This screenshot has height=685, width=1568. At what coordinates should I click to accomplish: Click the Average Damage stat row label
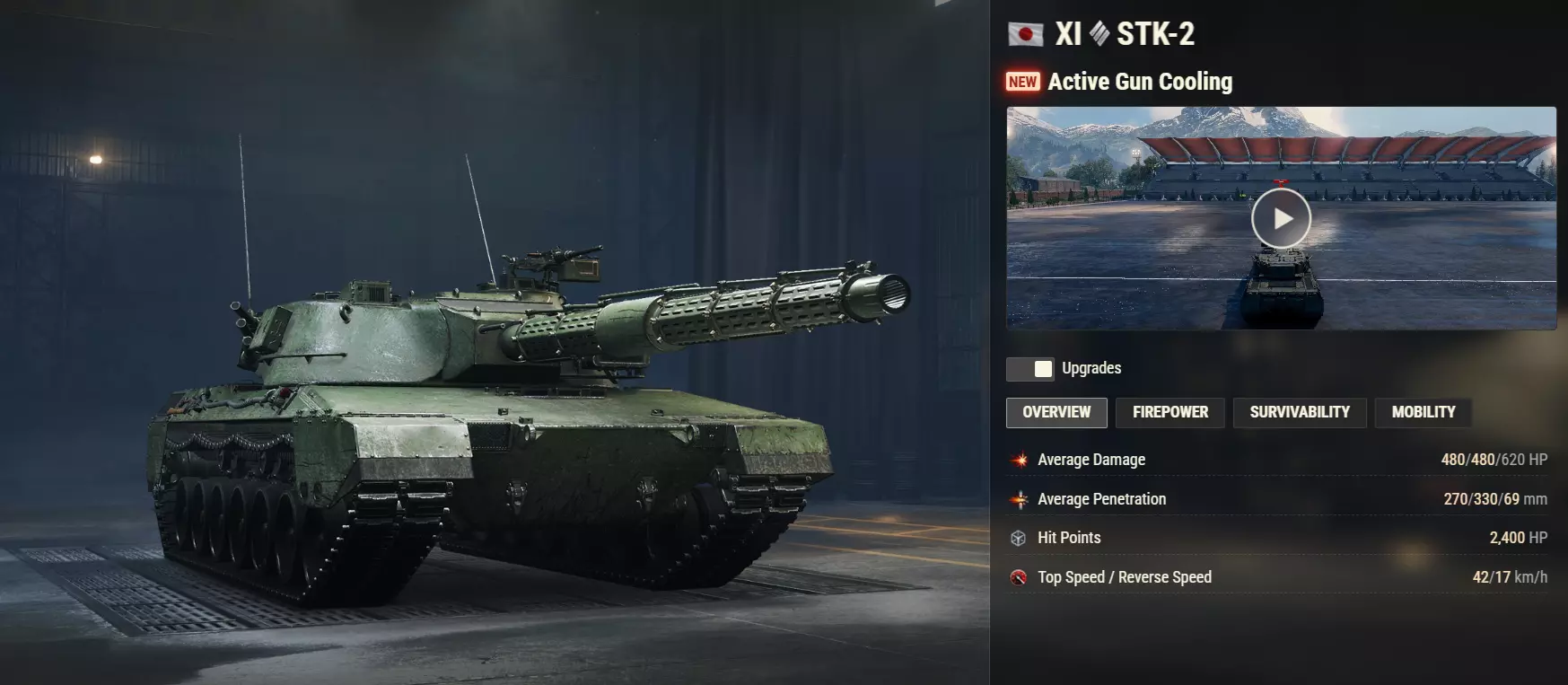[1091, 460]
